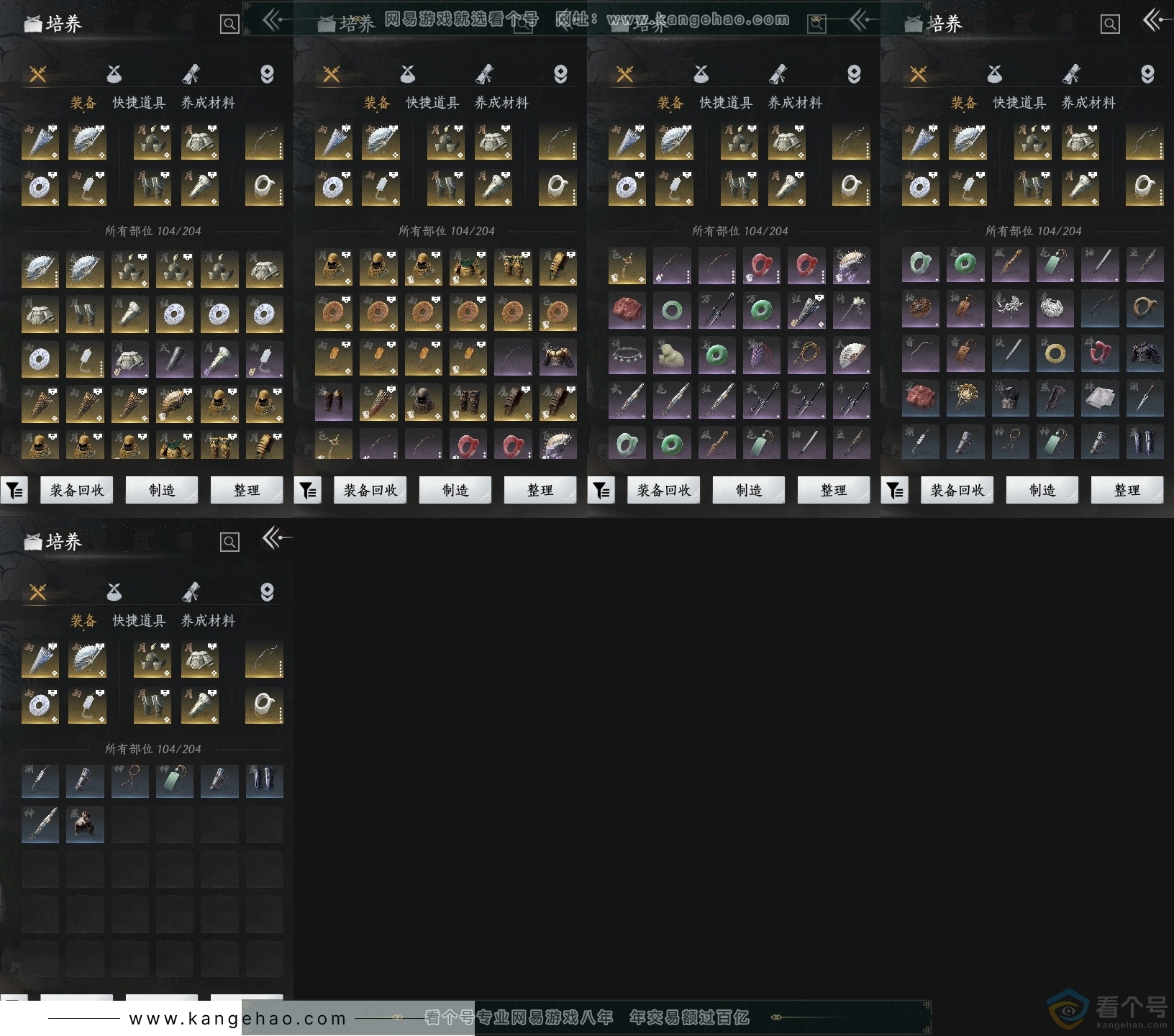Select the equipped bow slot in the fourth panel
Viewport: 1174px width, 1036px height.
point(1145,142)
